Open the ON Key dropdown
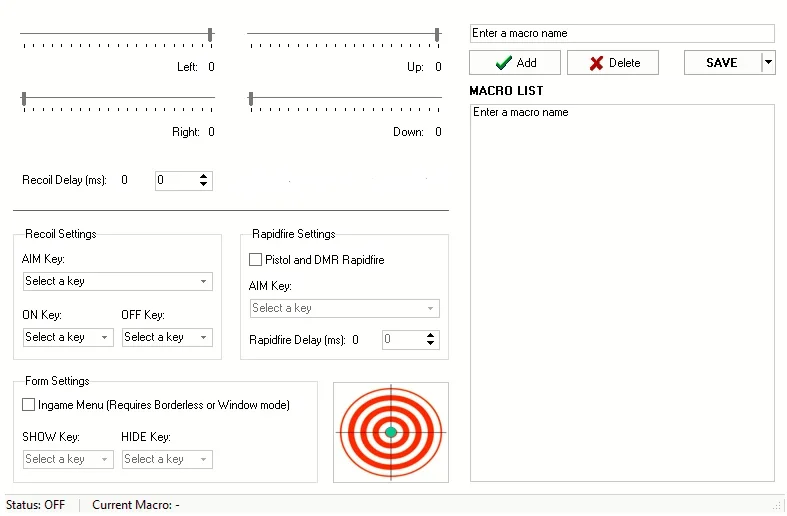 pos(68,337)
